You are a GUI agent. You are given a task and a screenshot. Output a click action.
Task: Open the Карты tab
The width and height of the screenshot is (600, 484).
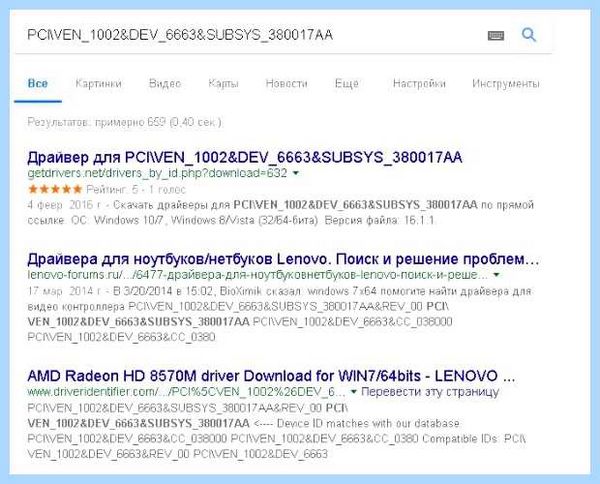click(223, 83)
